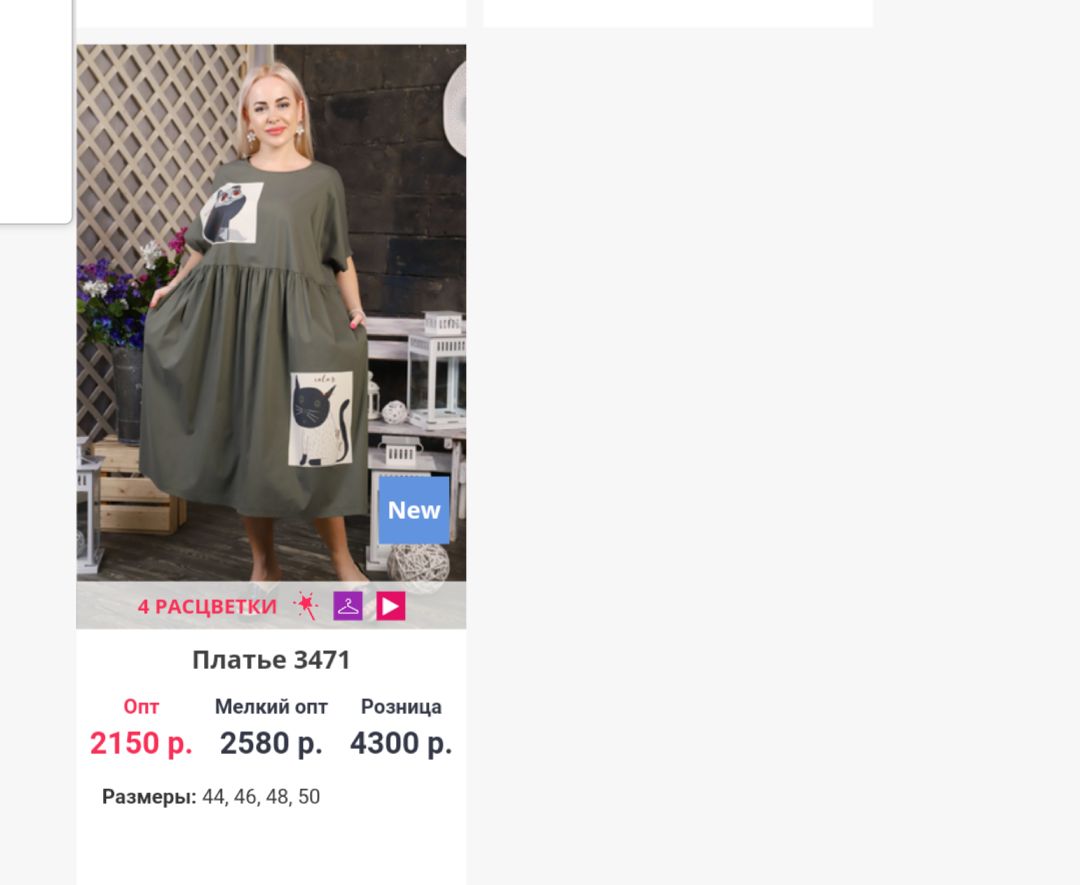Click the blue New badge
The height and width of the screenshot is (885, 1080).
(x=414, y=510)
